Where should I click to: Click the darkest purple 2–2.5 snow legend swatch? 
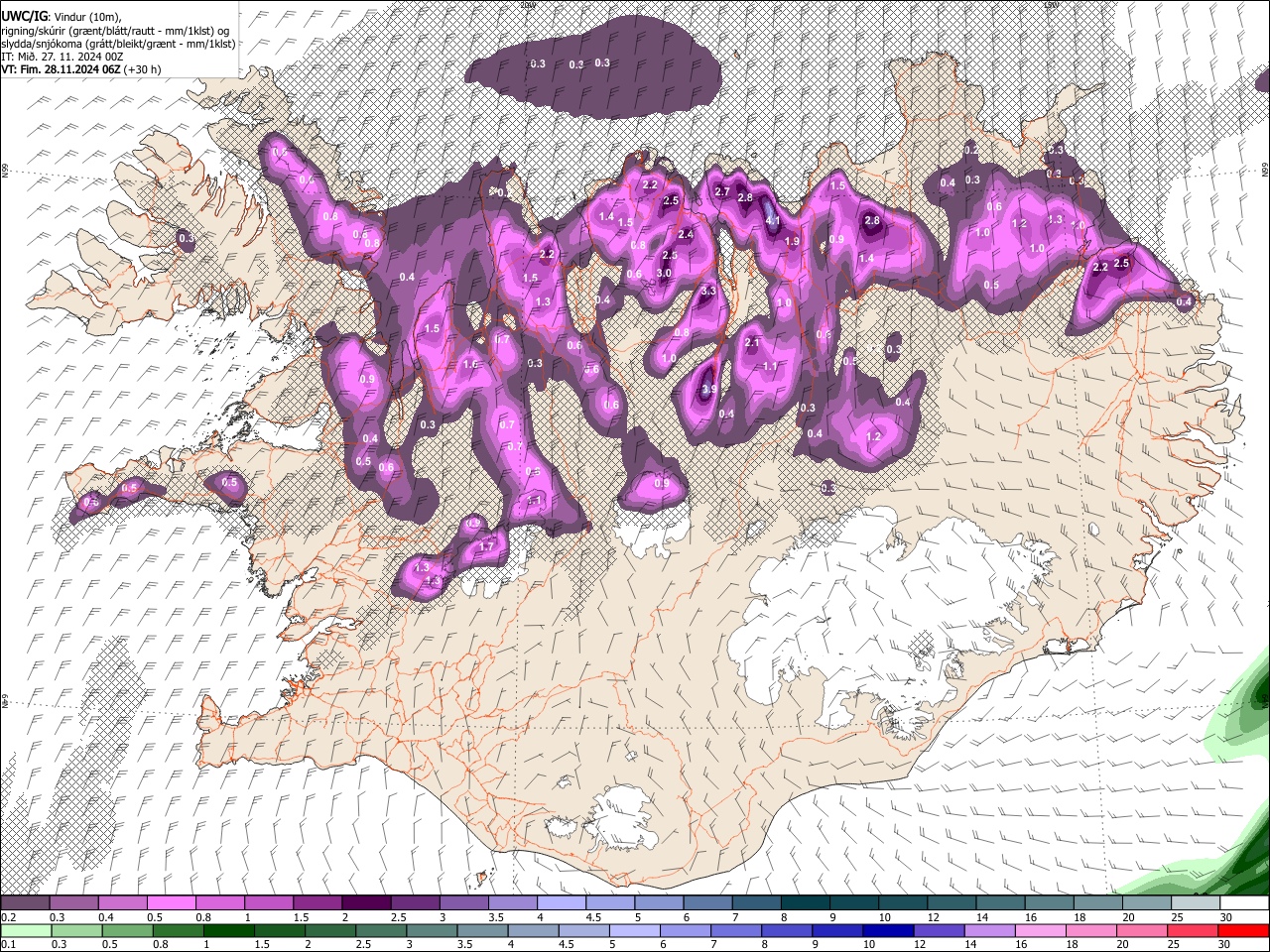click(x=366, y=903)
